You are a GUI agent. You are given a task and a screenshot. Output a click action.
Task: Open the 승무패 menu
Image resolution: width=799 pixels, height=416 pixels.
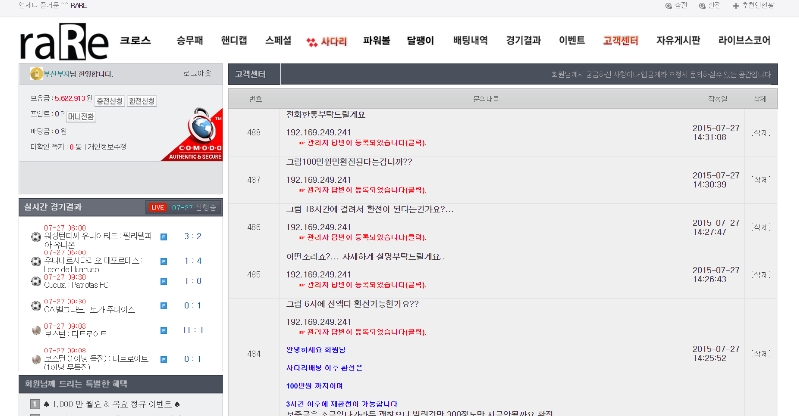click(x=190, y=41)
